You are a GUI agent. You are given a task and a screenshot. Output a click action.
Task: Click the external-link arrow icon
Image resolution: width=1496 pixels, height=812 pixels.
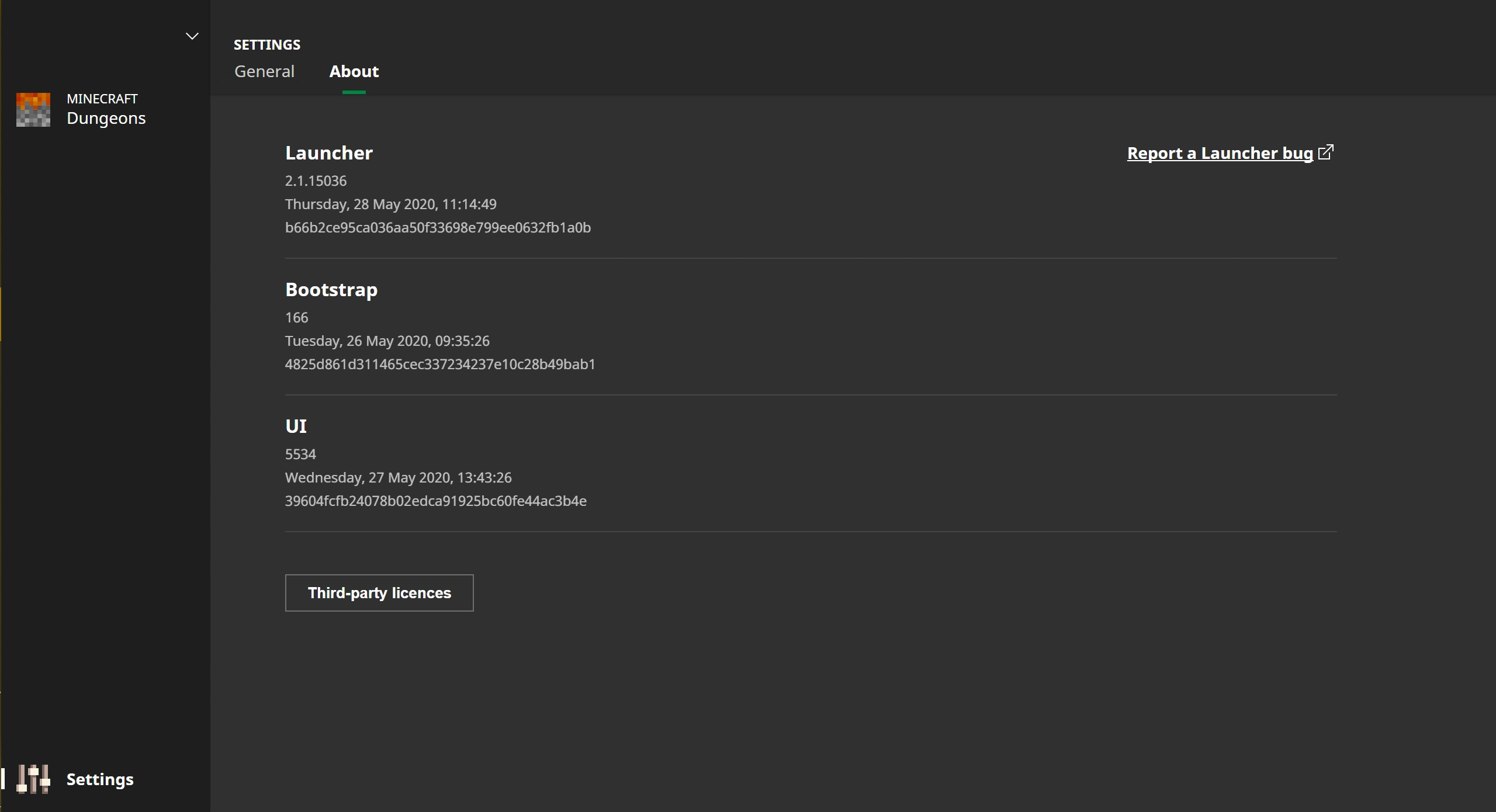click(1326, 152)
